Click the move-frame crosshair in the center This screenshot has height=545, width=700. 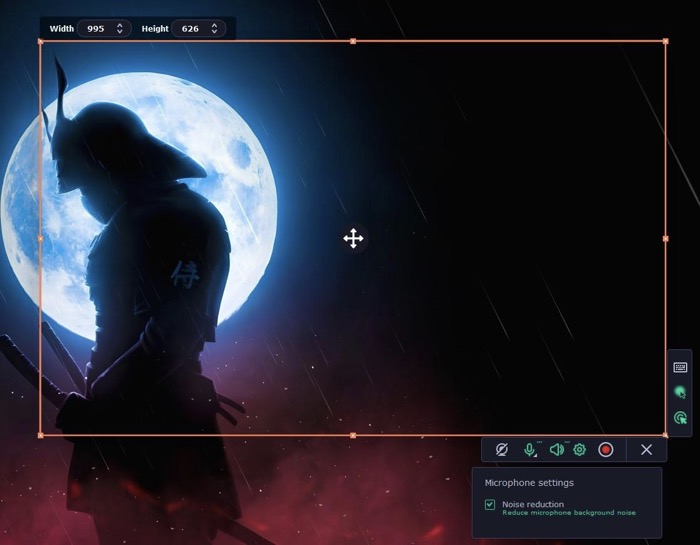click(x=353, y=238)
